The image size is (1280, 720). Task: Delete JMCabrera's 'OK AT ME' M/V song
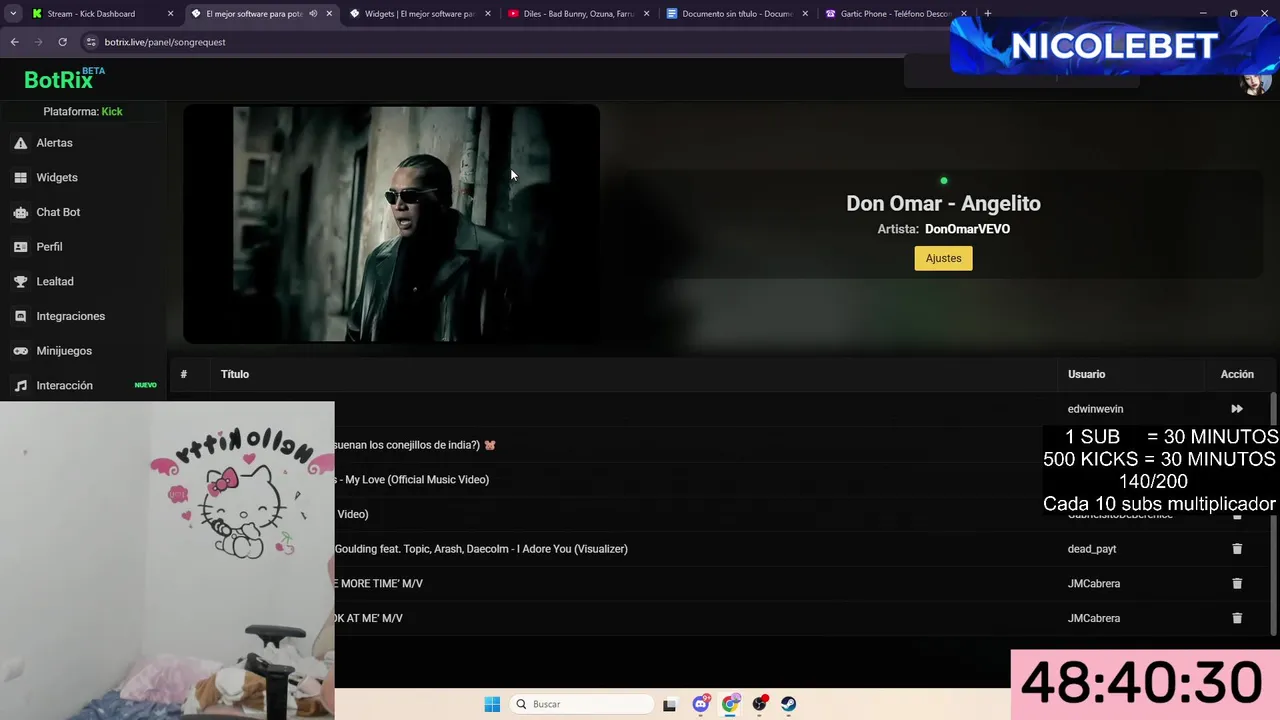[1237, 618]
